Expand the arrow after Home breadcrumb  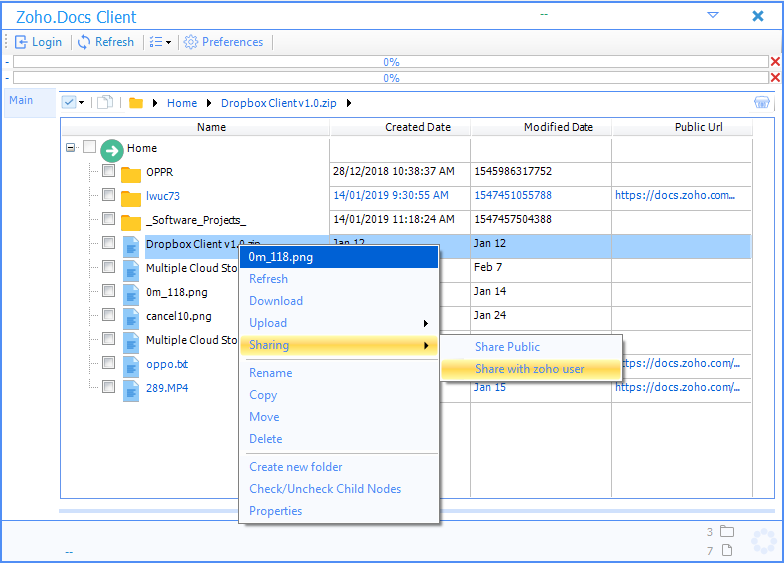point(209,103)
